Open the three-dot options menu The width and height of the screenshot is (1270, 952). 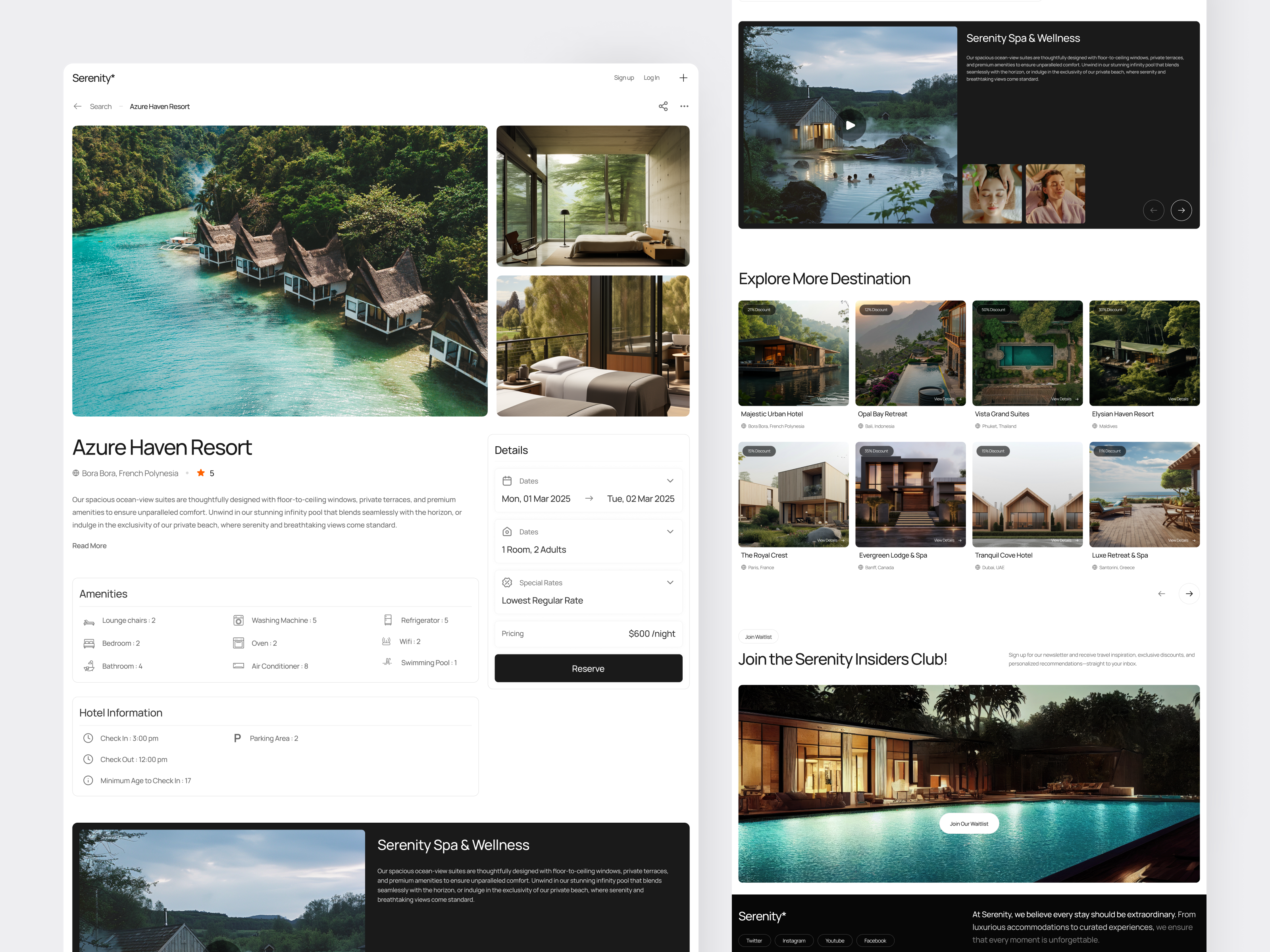684,106
